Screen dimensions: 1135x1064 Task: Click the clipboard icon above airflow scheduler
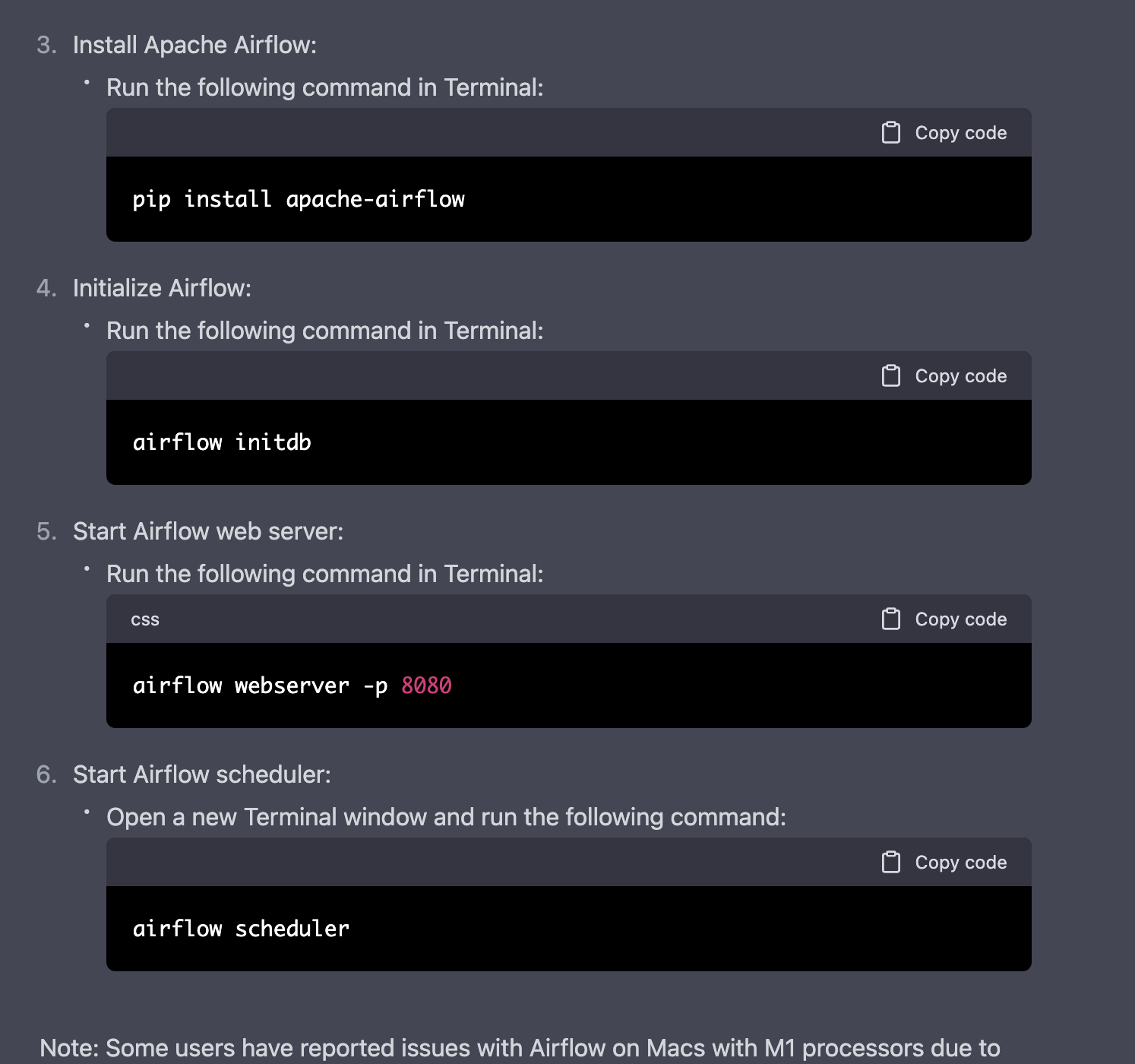pyautogui.click(x=891, y=862)
